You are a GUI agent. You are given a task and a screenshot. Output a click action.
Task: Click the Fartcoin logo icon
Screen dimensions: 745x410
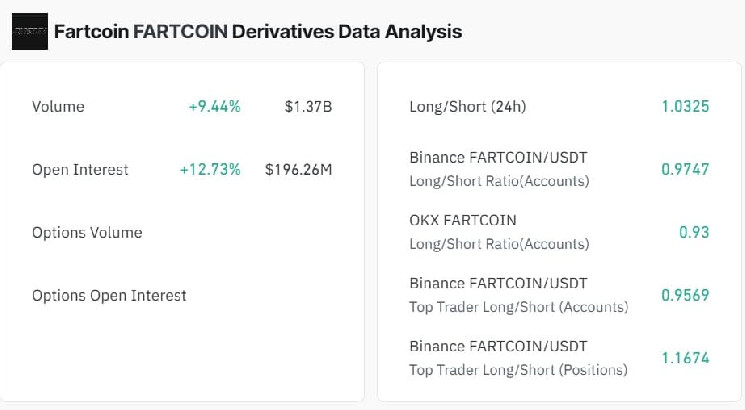point(29,32)
